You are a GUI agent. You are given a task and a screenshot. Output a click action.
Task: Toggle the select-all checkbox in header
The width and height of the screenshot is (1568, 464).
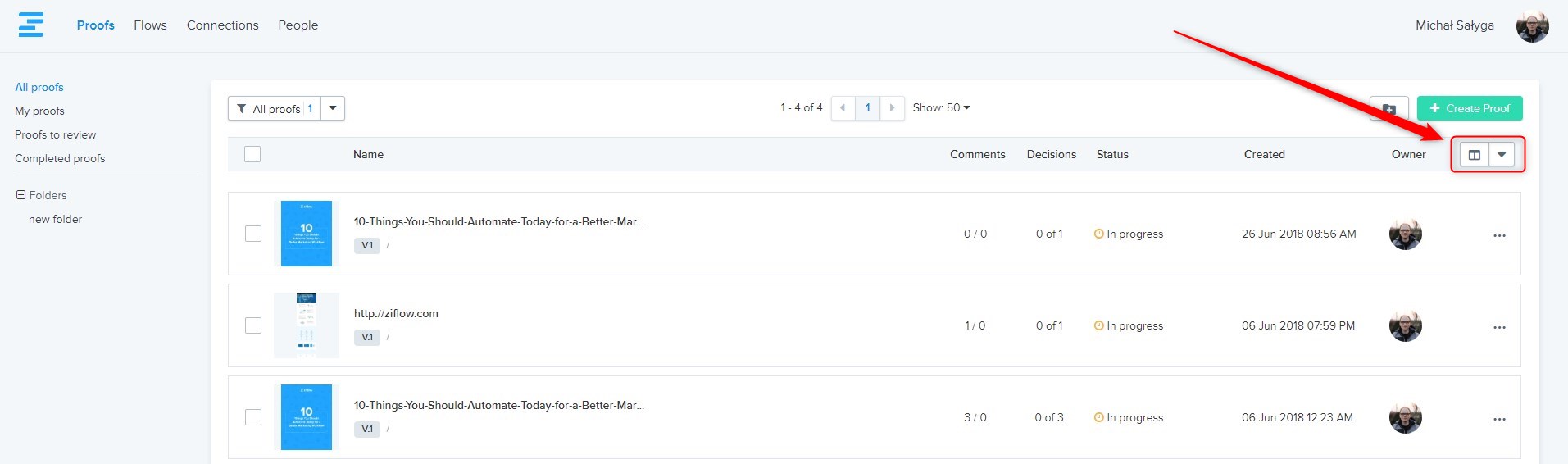pos(252,154)
